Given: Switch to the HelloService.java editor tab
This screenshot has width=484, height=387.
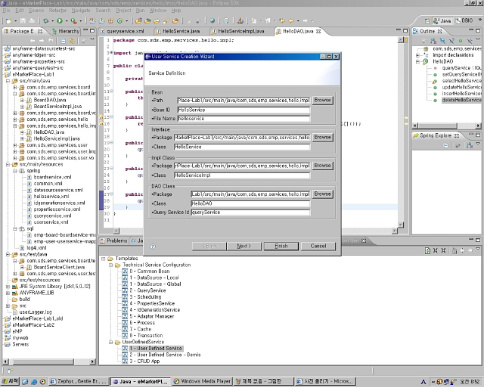Looking at the screenshot, I should (x=178, y=31).
